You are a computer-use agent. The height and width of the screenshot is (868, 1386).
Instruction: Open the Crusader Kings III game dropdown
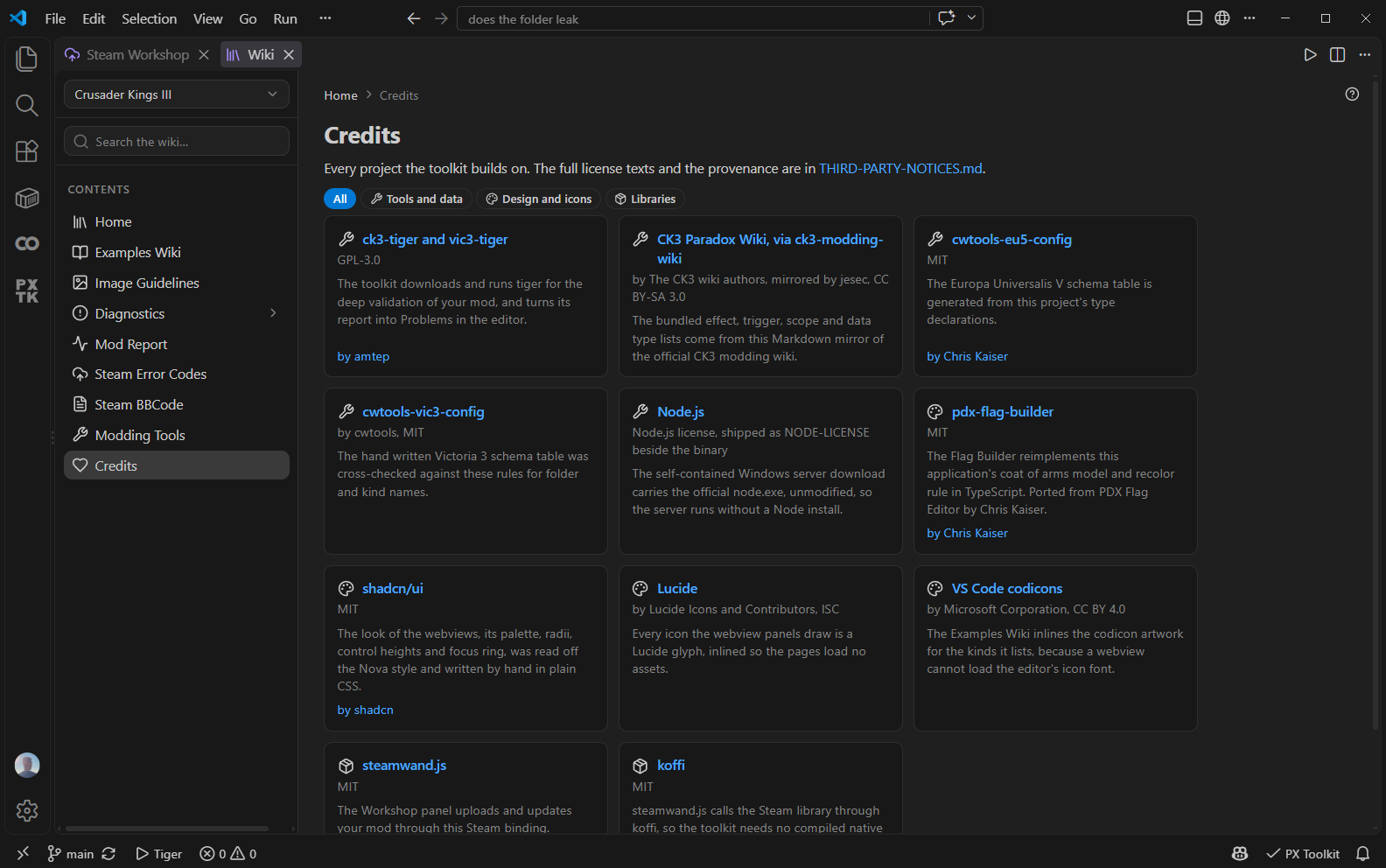(x=177, y=94)
